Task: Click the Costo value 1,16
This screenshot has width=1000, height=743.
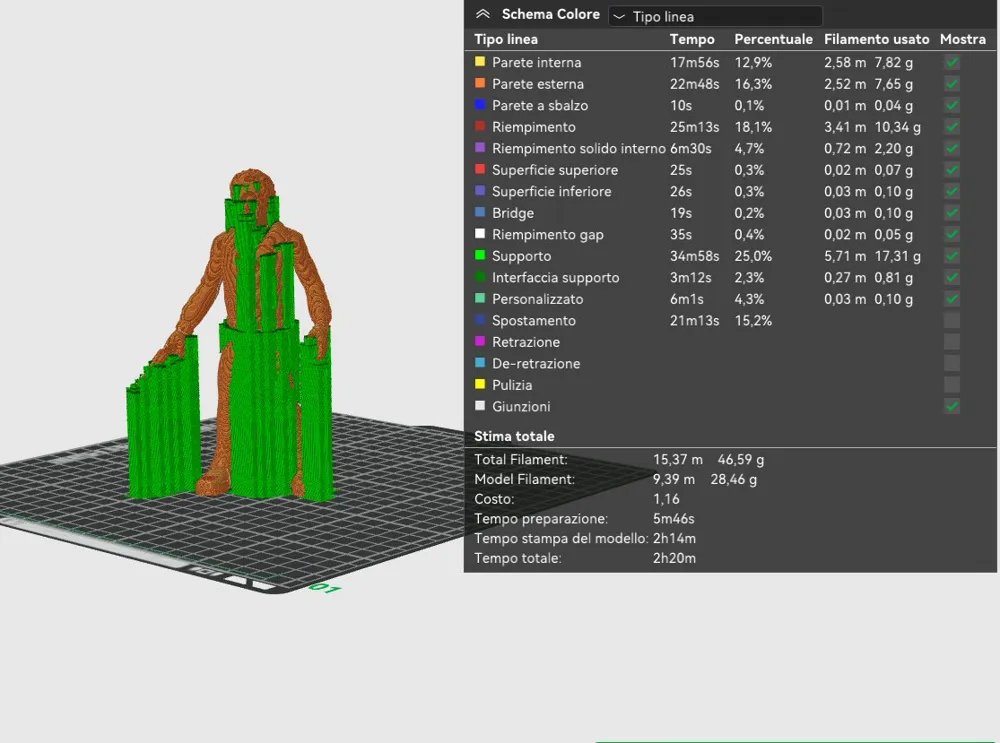Action: pyautogui.click(x=666, y=499)
